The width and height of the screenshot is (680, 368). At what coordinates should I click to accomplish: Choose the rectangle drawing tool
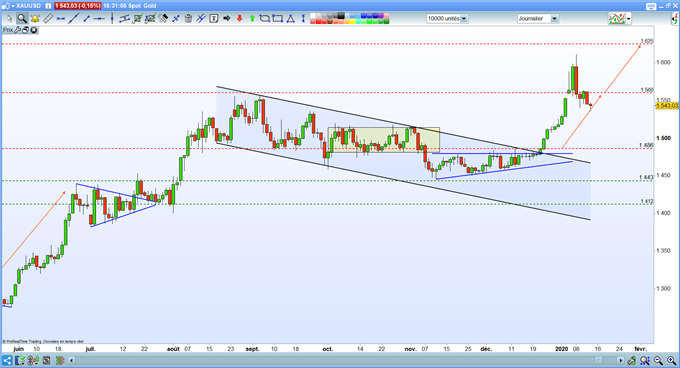[x=278, y=19]
